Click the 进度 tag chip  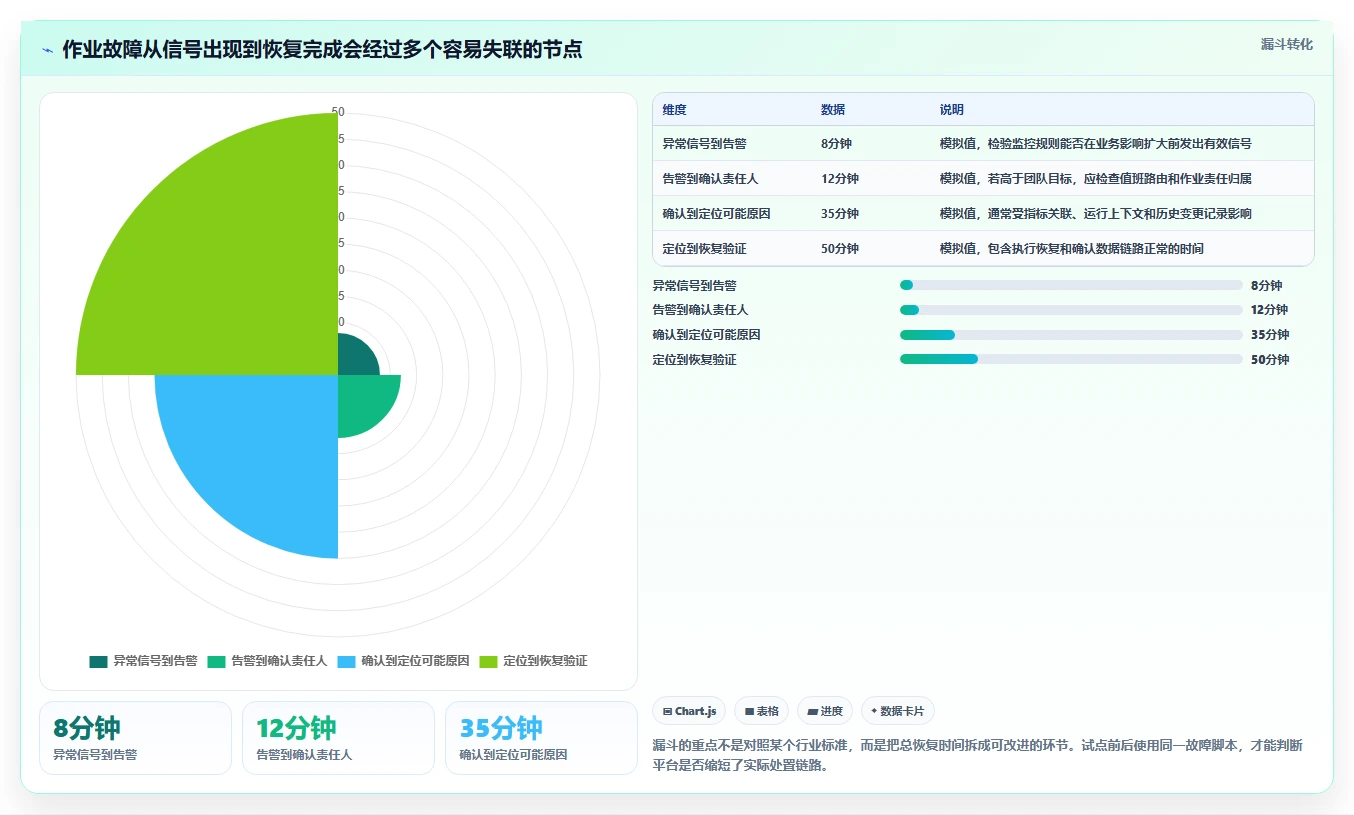point(825,711)
